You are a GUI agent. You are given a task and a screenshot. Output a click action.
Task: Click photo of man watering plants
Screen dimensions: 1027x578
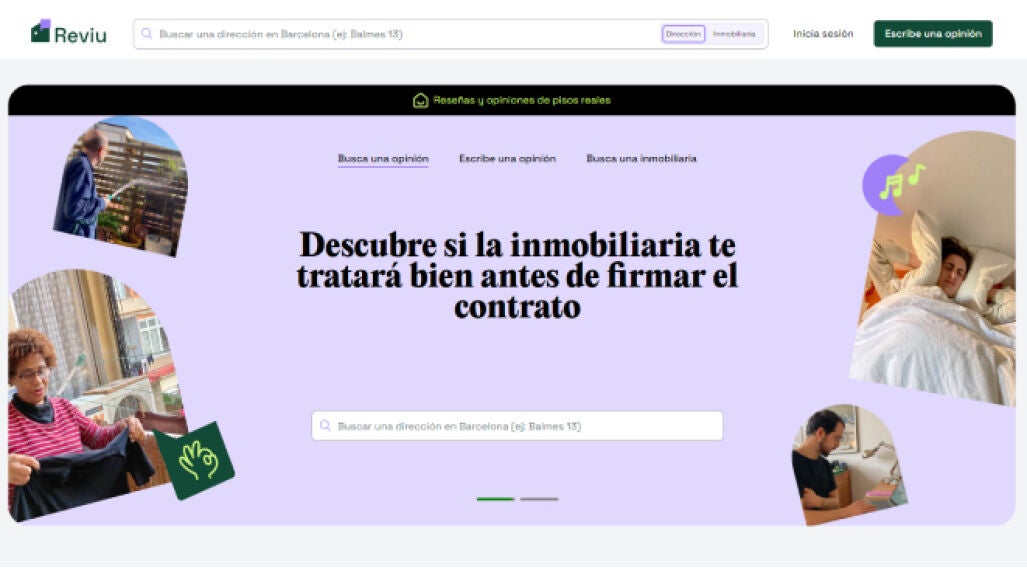coord(121,186)
